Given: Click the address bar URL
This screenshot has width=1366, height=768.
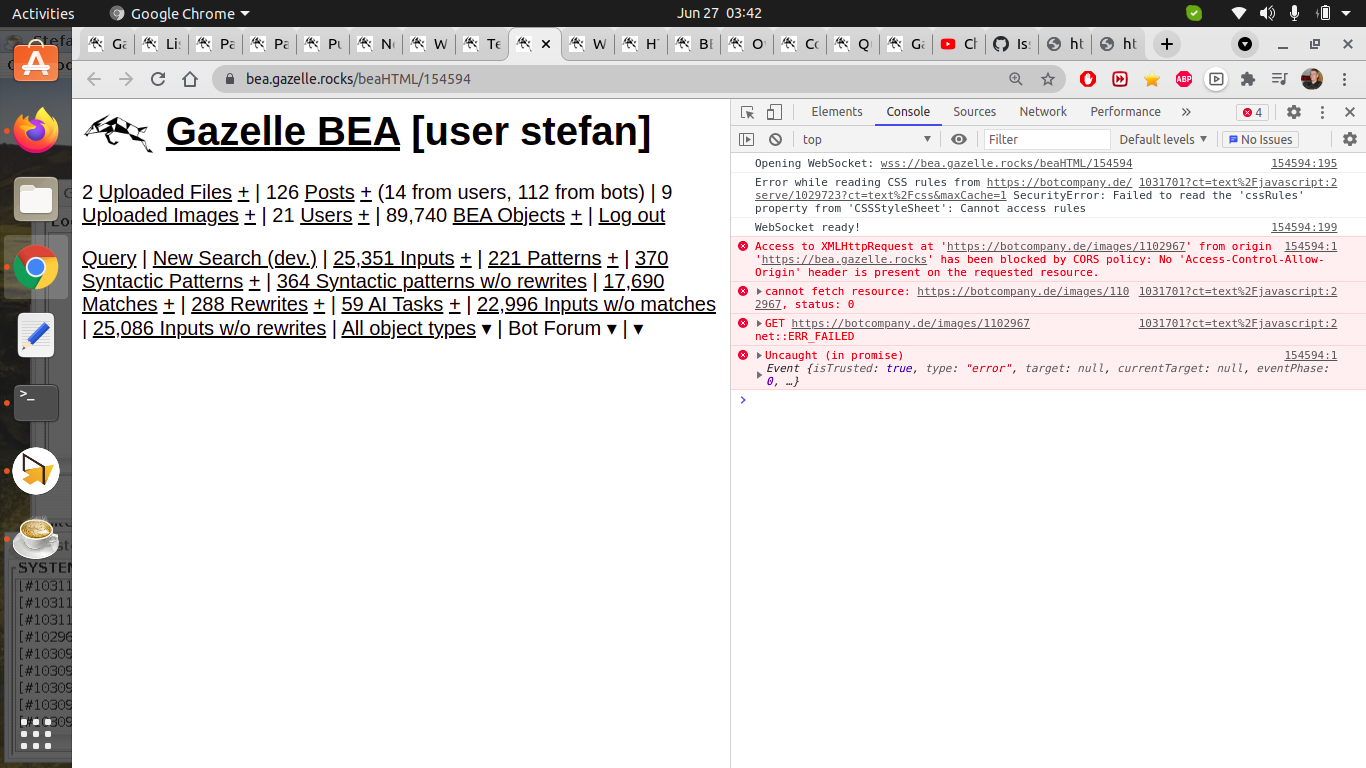Looking at the screenshot, I should coord(359,79).
